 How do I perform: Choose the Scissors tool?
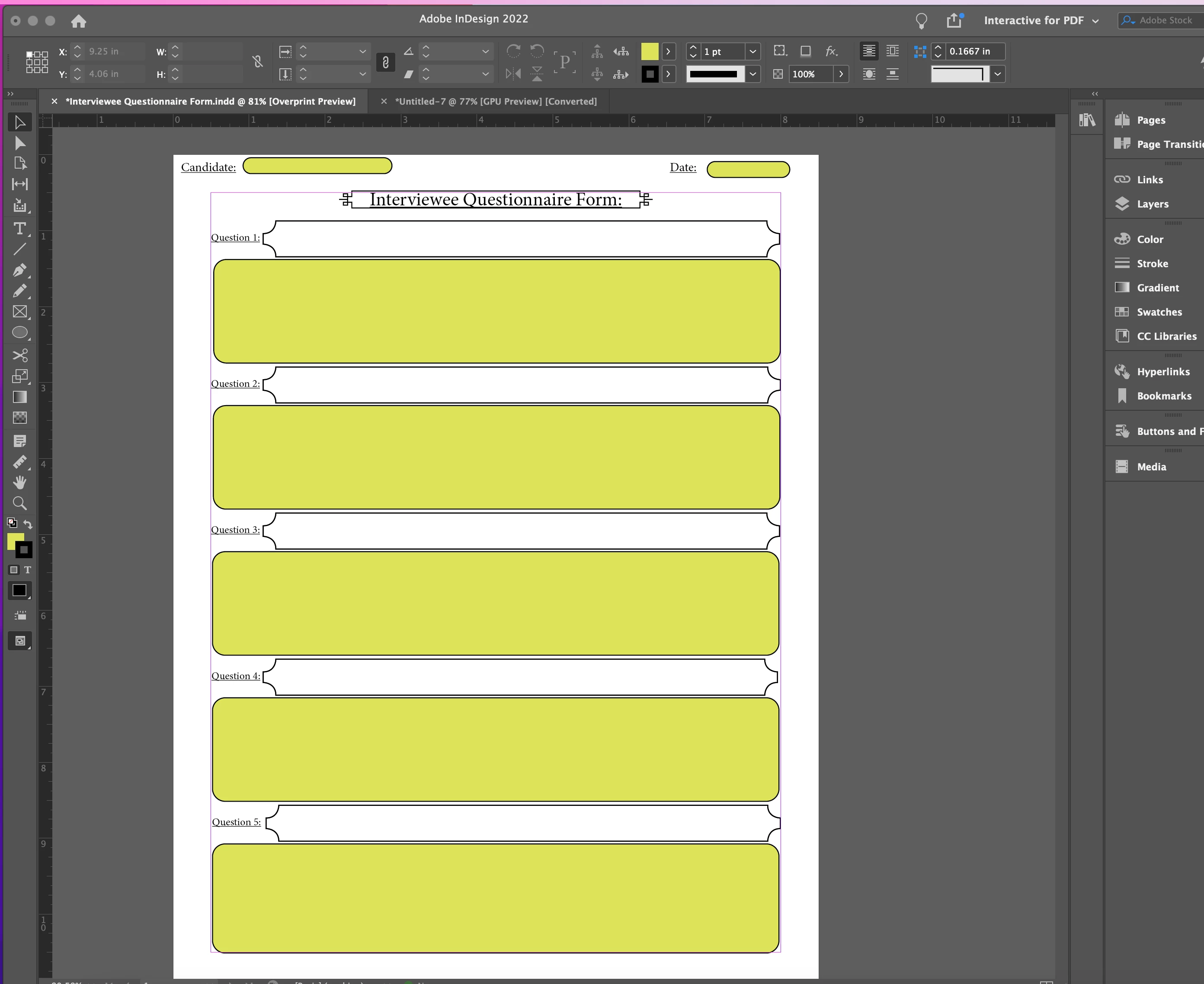(x=19, y=355)
